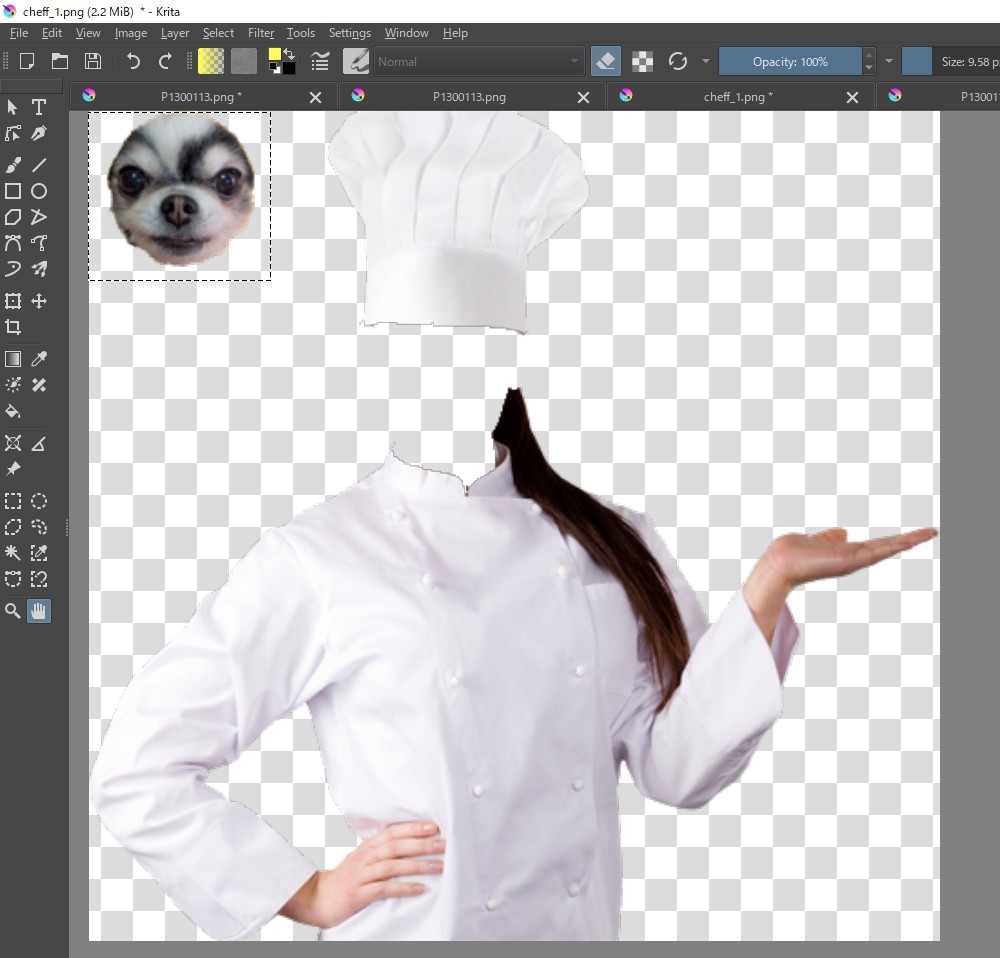1000x958 pixels.
Task: Select the Rectangle shape tool
Action: pos(13,191)
